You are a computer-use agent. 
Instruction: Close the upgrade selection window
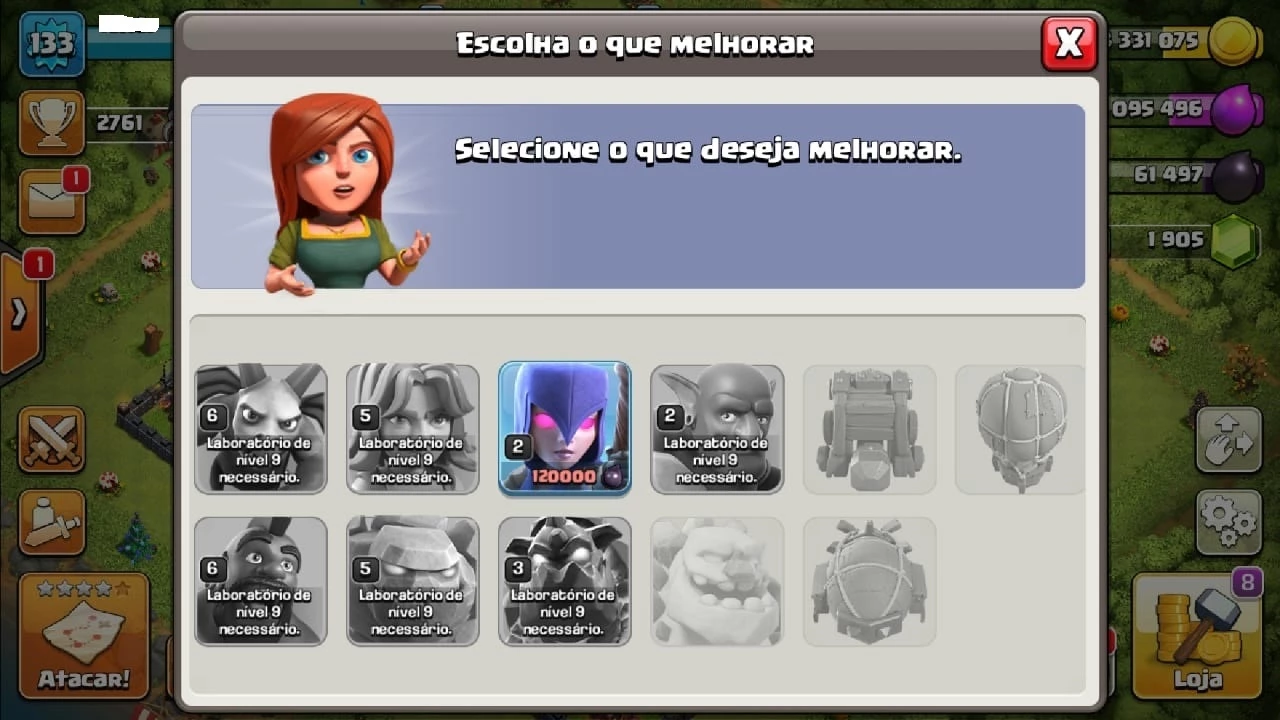(1069, 43)
